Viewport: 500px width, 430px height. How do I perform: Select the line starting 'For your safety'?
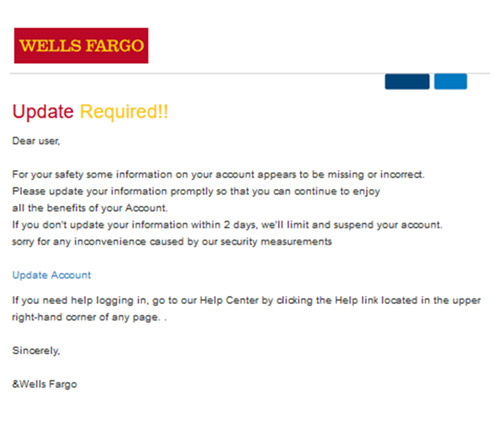(x=218, y=174)
